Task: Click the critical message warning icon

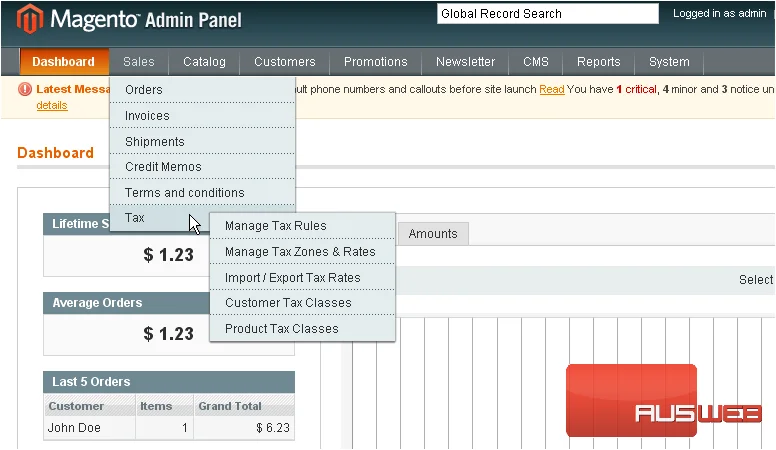Action: click(x=25, y=89)
